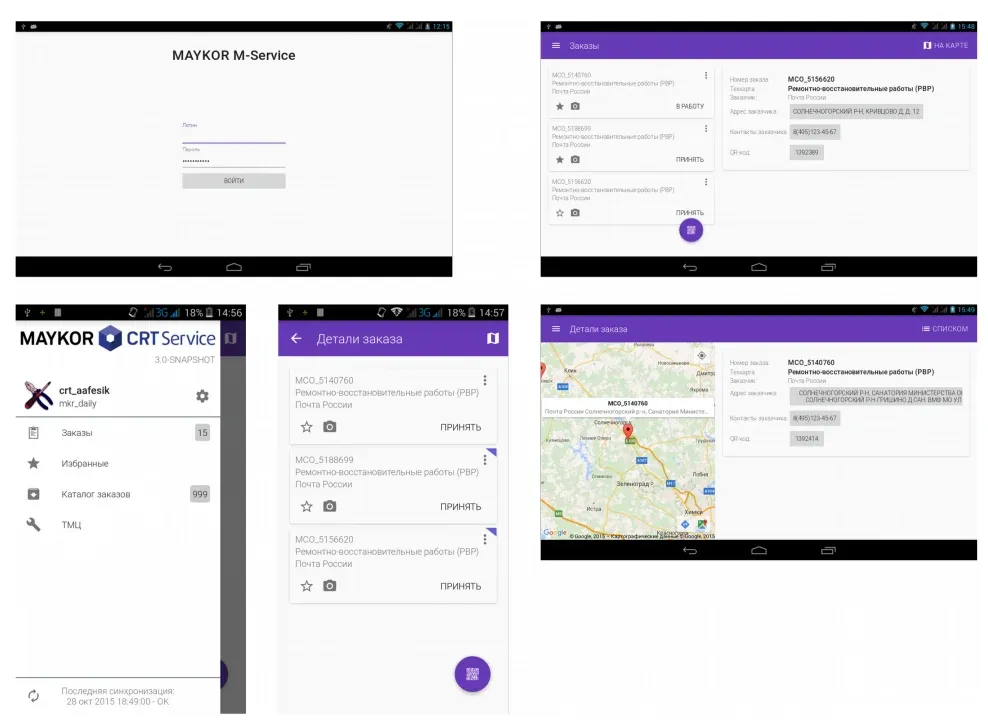Screen dimensions: 988x726
Task: Focus the Пароль password field
Action: tap(234, 161)
